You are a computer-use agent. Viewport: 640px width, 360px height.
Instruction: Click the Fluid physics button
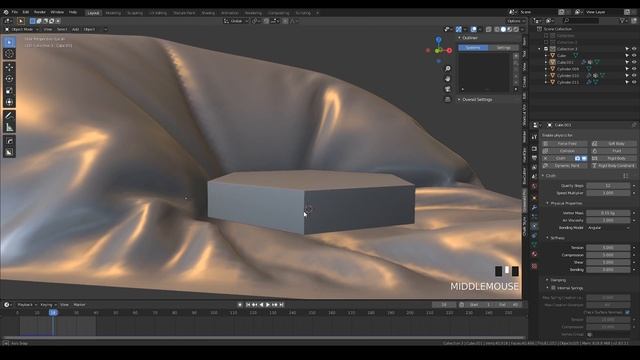(x=614, y=151)
